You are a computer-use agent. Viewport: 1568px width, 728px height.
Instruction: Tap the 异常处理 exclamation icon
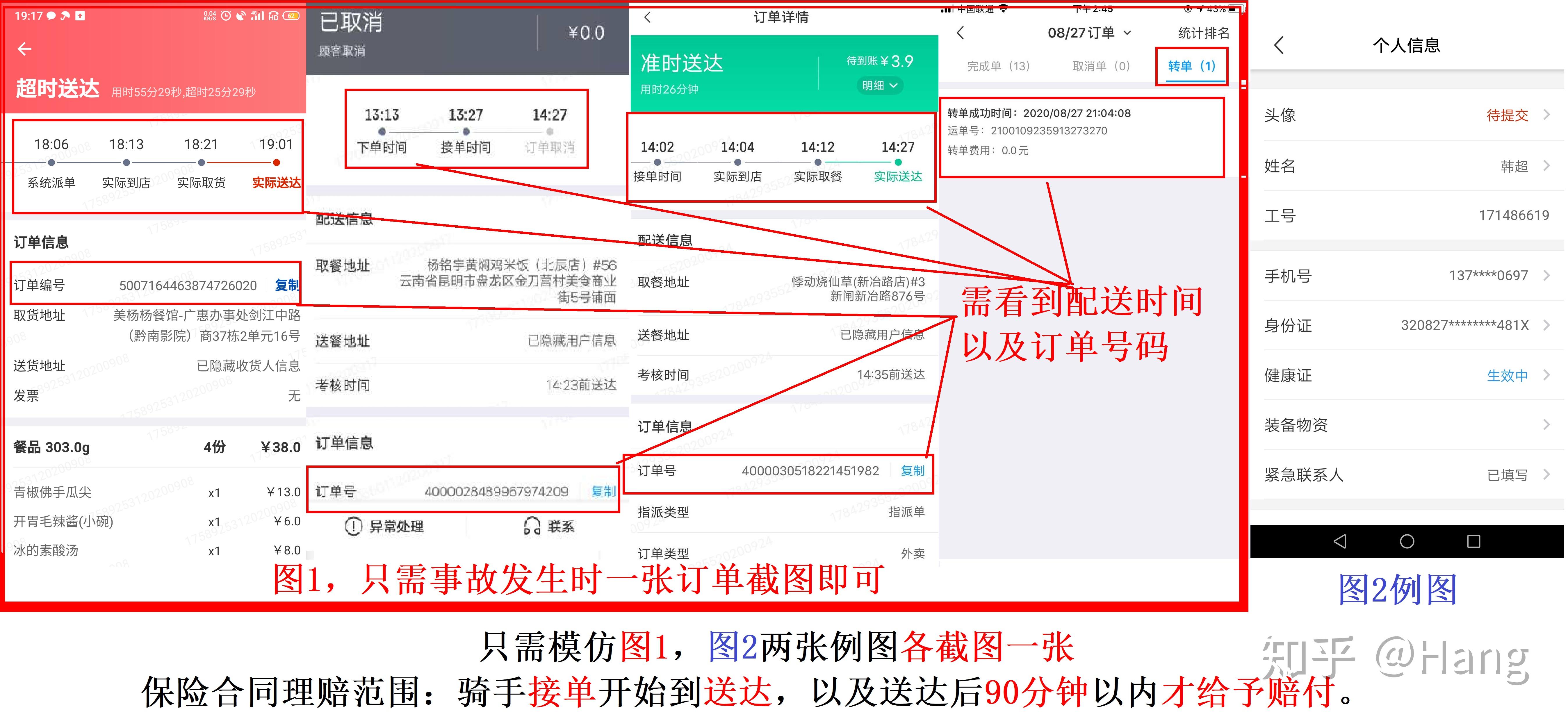(x=354, y=527)
